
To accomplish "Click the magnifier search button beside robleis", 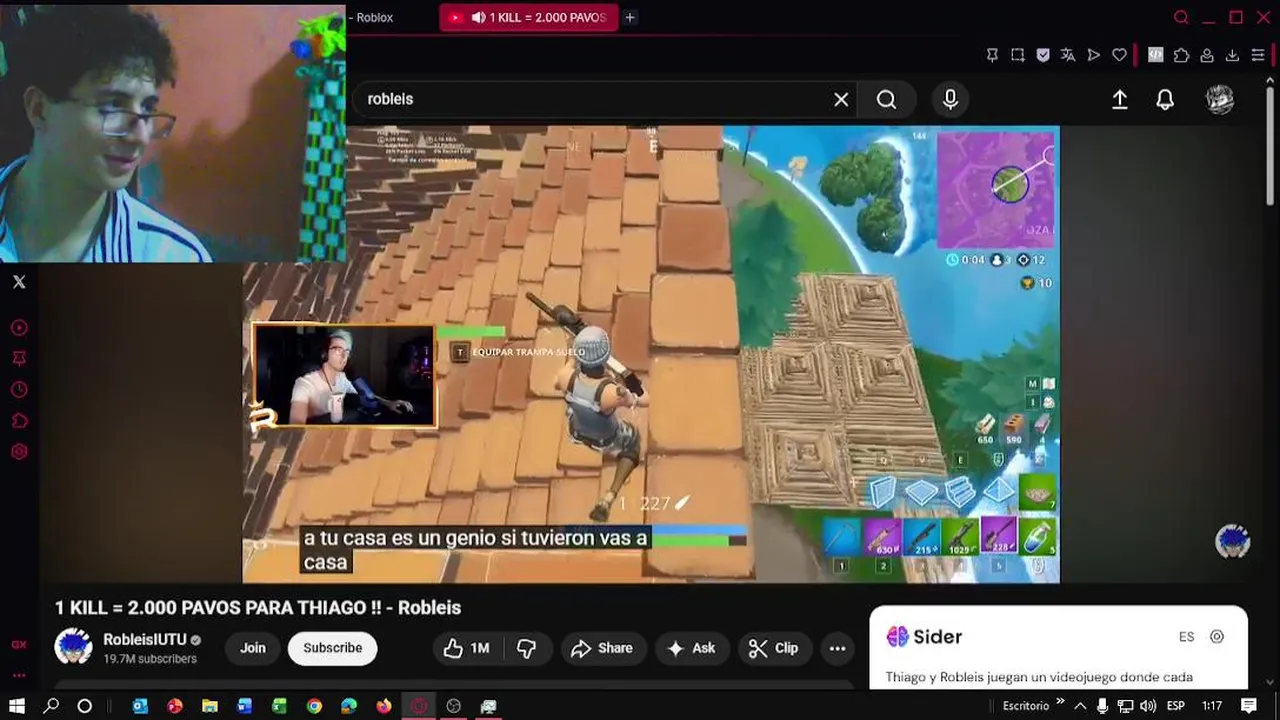I will tap(886, 99).
